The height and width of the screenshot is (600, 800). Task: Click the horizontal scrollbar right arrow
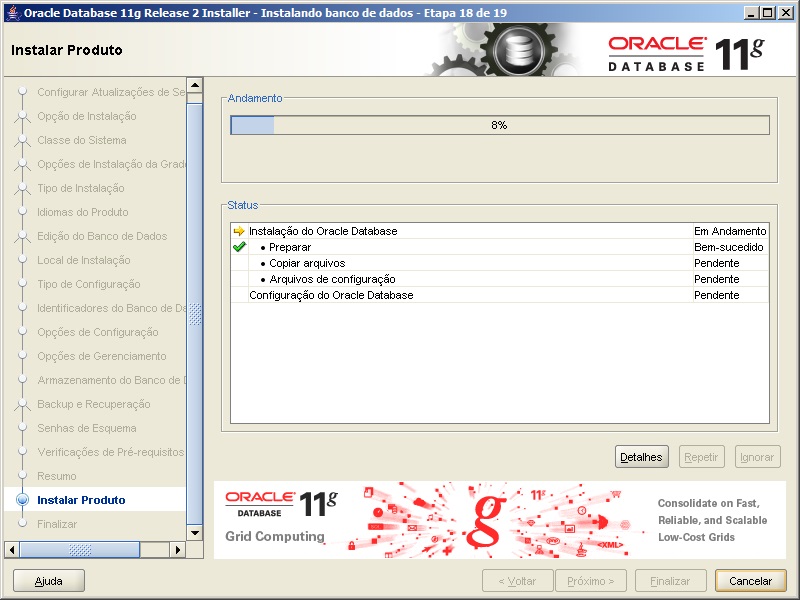(177, 550)
